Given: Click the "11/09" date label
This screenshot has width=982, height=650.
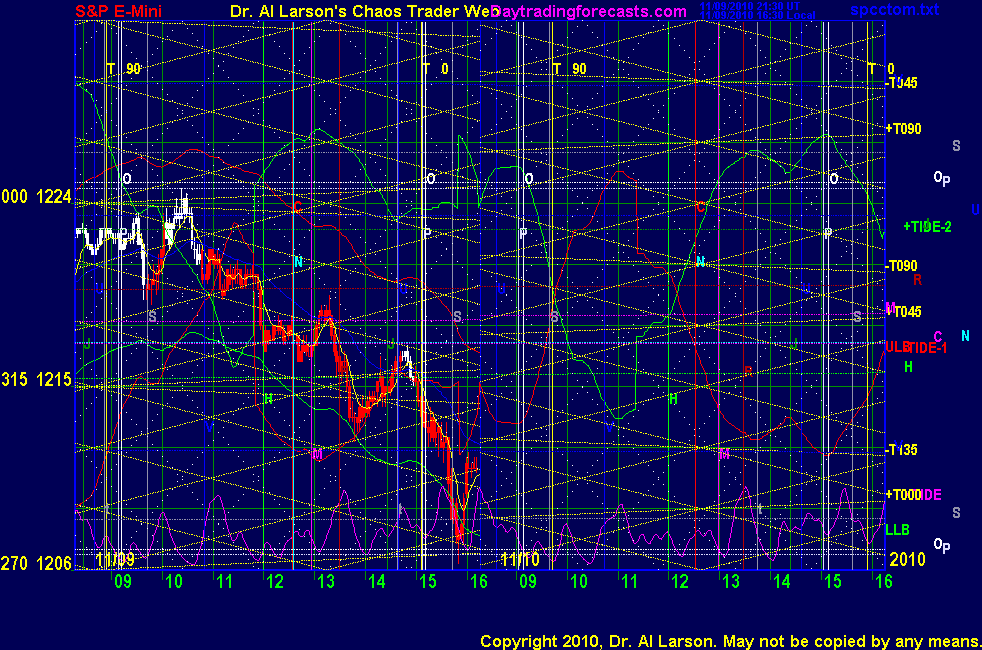Looking at the screenshot, I should (x=115, y=559).
